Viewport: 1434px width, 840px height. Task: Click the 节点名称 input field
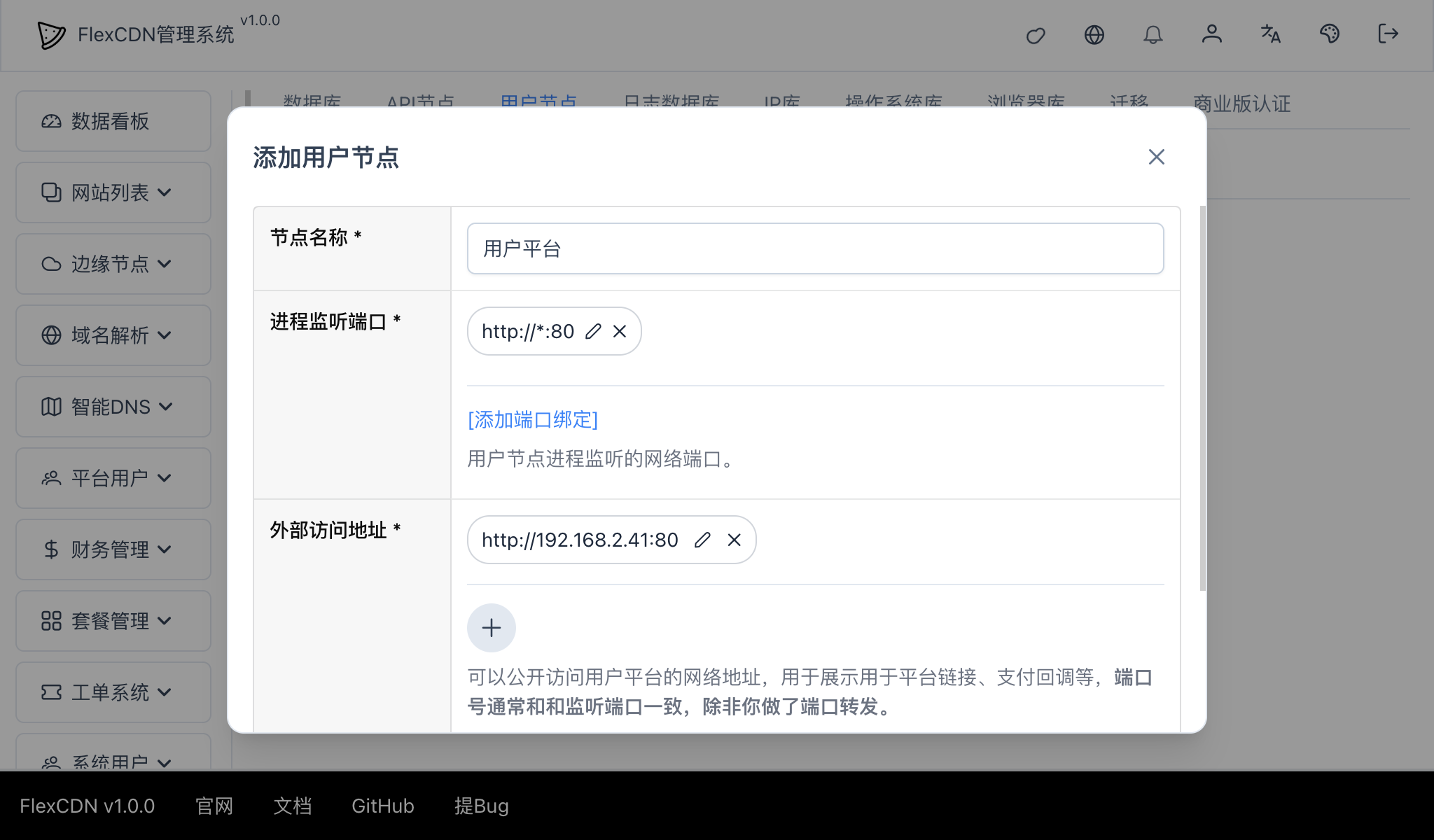point(814,248)
